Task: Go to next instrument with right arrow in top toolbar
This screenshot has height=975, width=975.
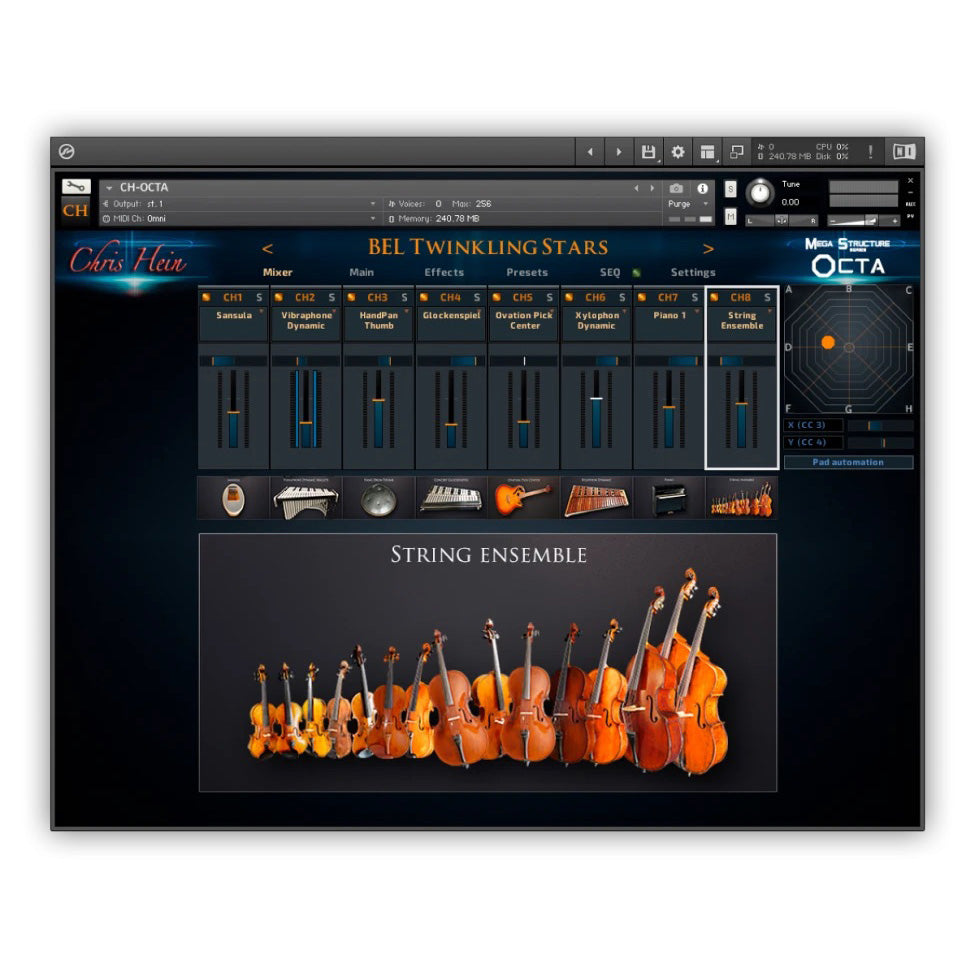Action: pos(619,152)
